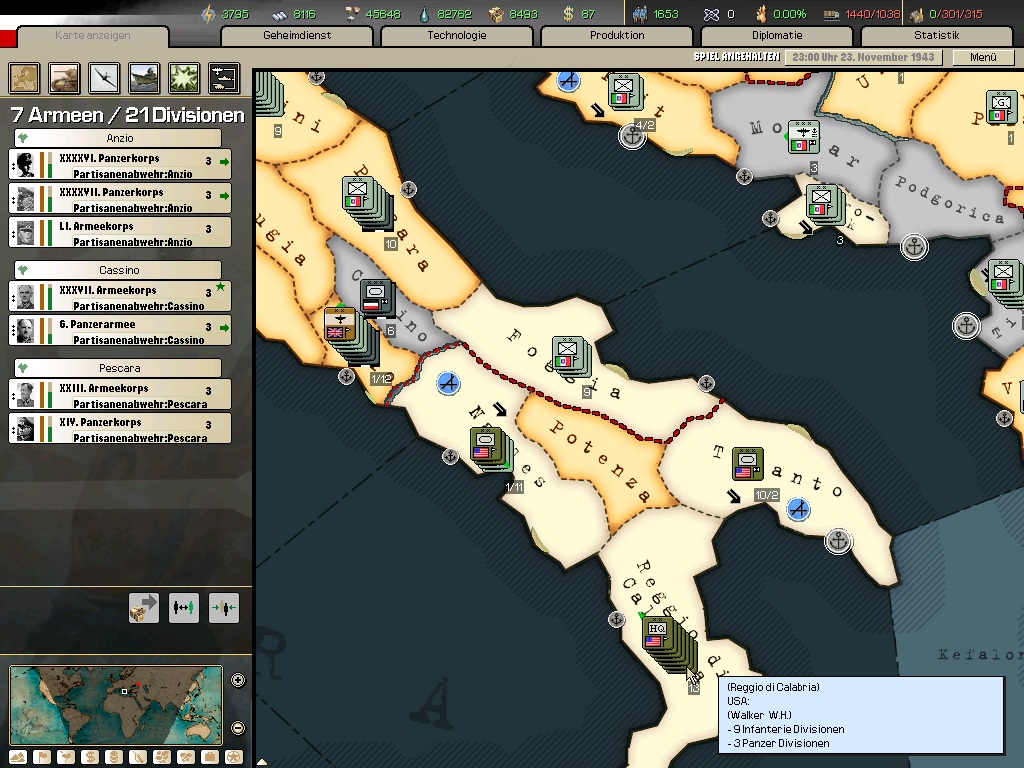Zoom in the map with the plus button
Screen dimensions: 1024x768
point(238,680)
